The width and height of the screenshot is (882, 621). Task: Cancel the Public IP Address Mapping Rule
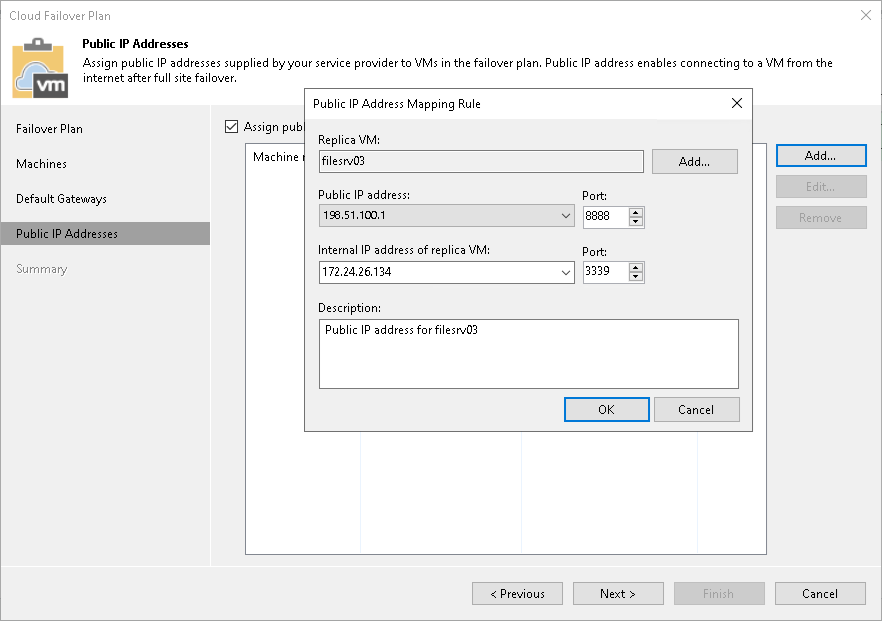tap(696, 409)
